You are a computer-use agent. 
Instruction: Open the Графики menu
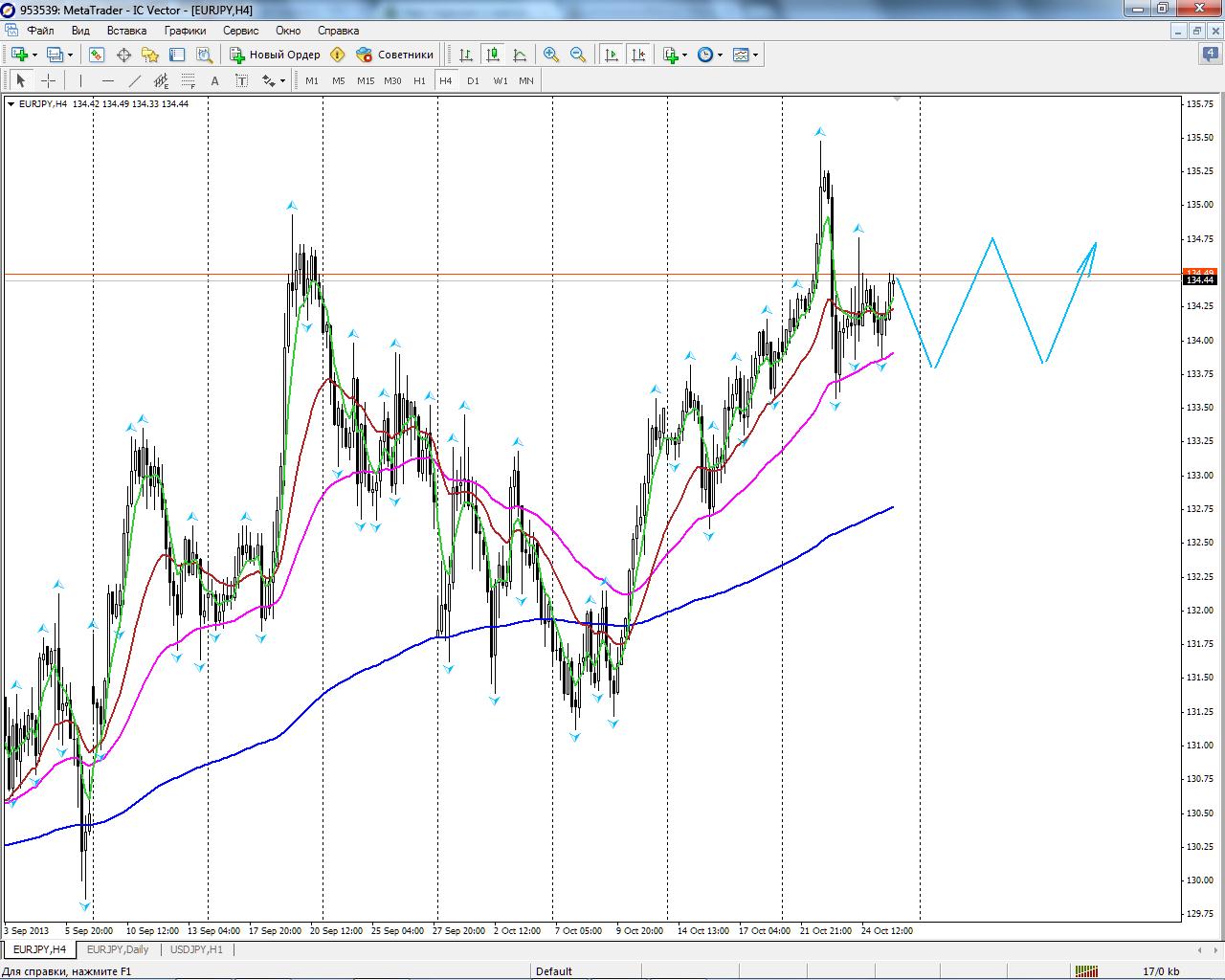point(185,31)
